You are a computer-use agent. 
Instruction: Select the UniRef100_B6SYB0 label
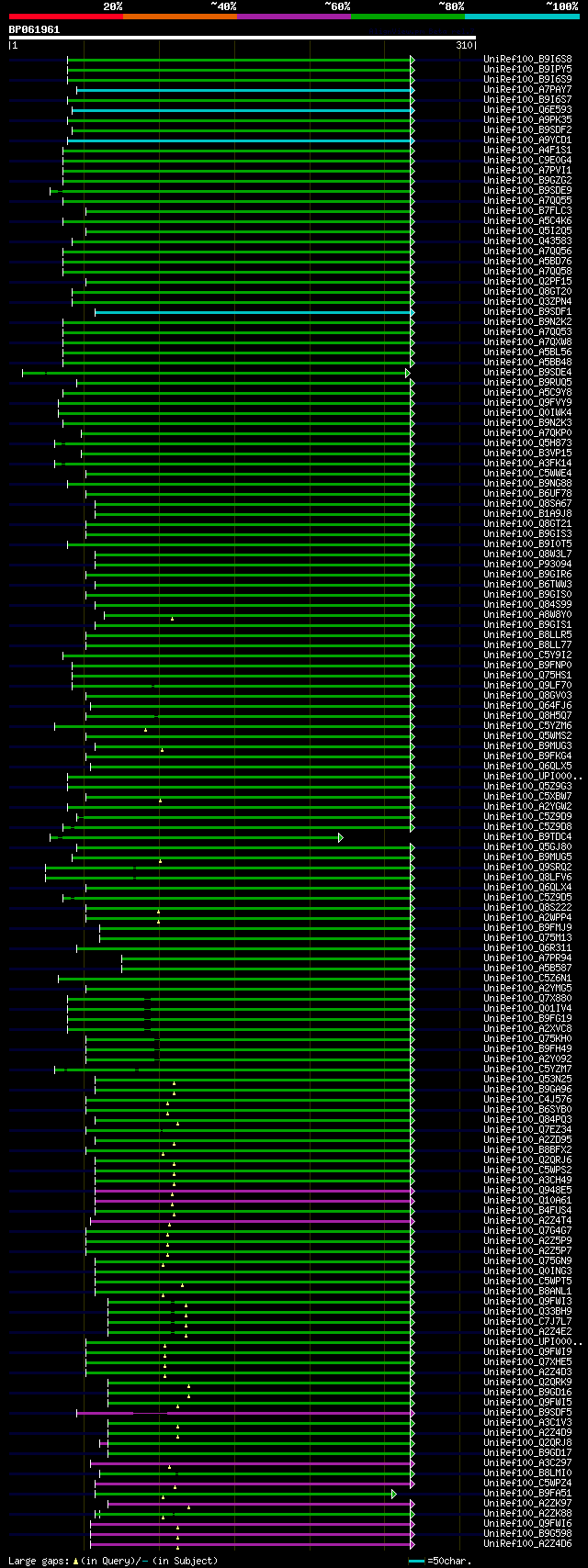click(x=527, y=1110)
